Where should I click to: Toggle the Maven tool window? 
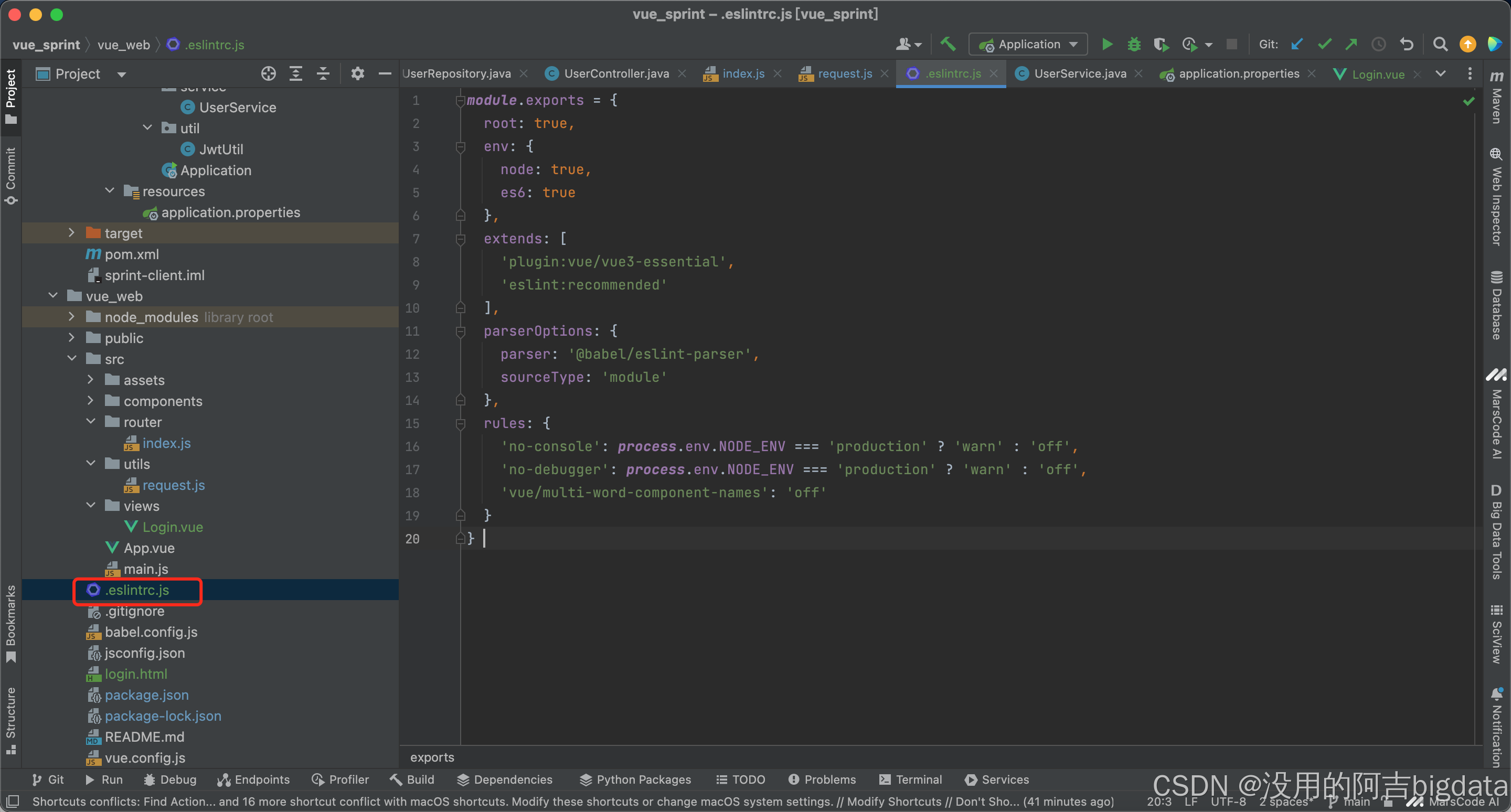[1496, 97]
